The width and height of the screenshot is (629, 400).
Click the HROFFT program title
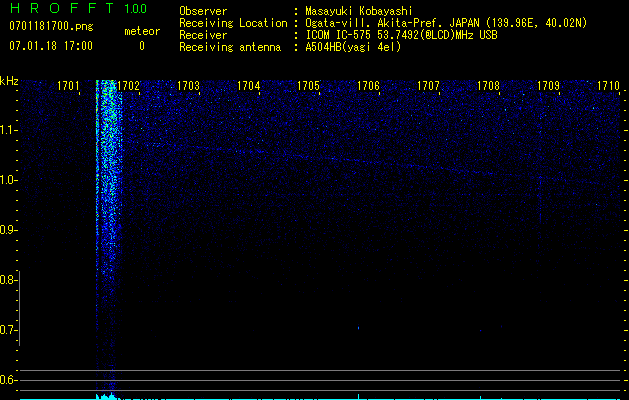pyautogui.click(x=61, y=8)
